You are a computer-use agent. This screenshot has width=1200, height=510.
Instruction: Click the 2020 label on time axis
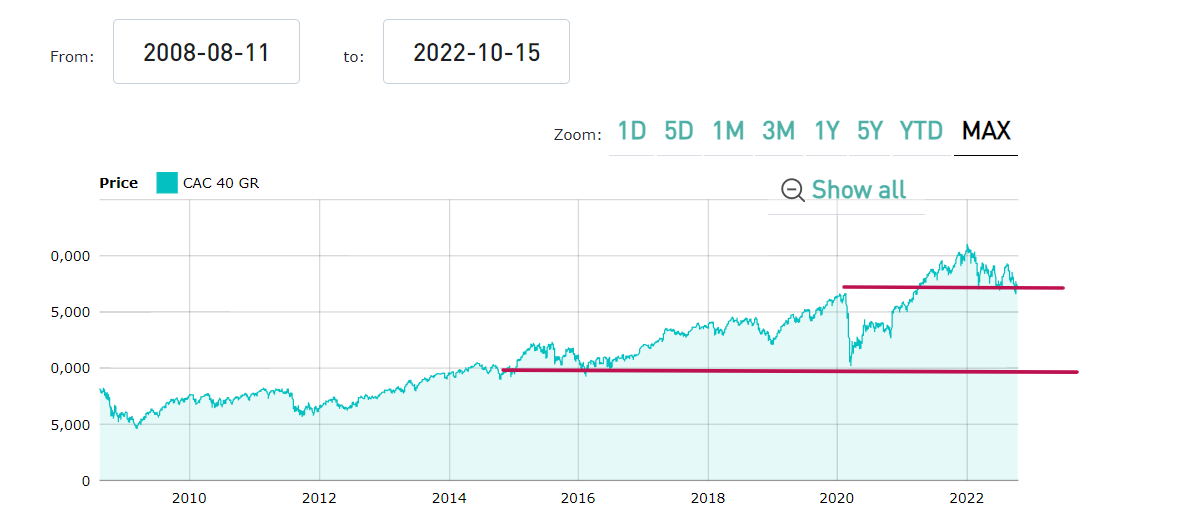point(837,497)
